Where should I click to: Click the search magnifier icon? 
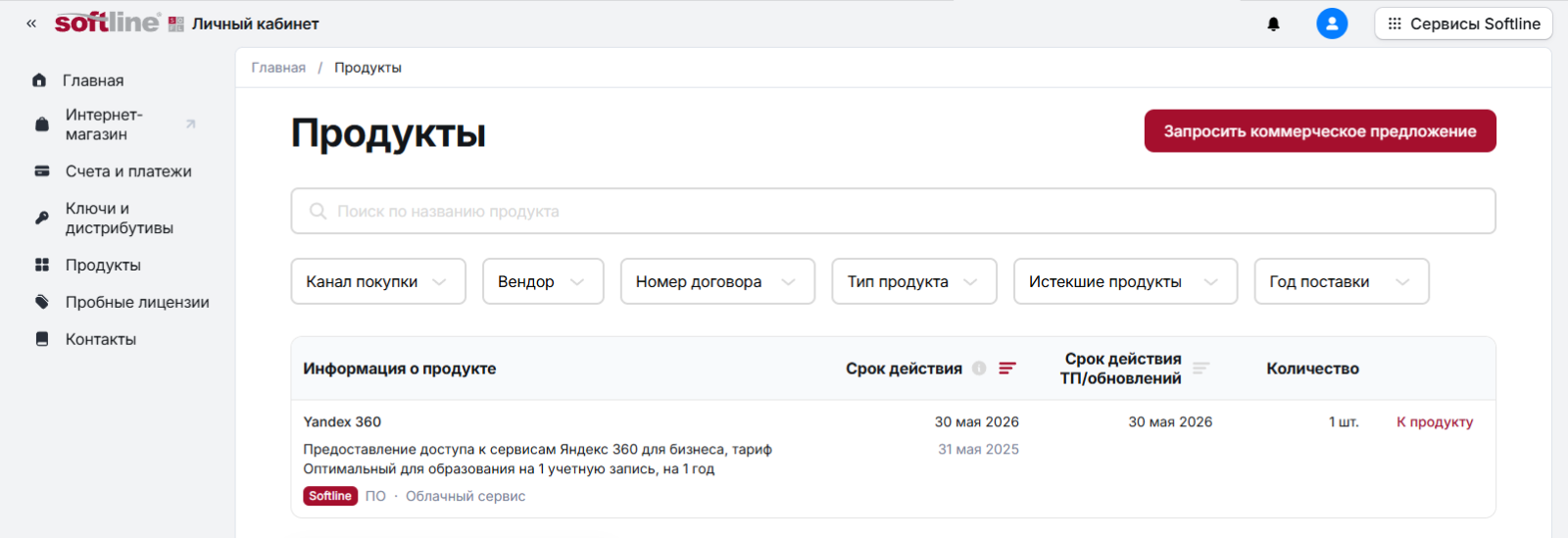[x=318, y=212]
